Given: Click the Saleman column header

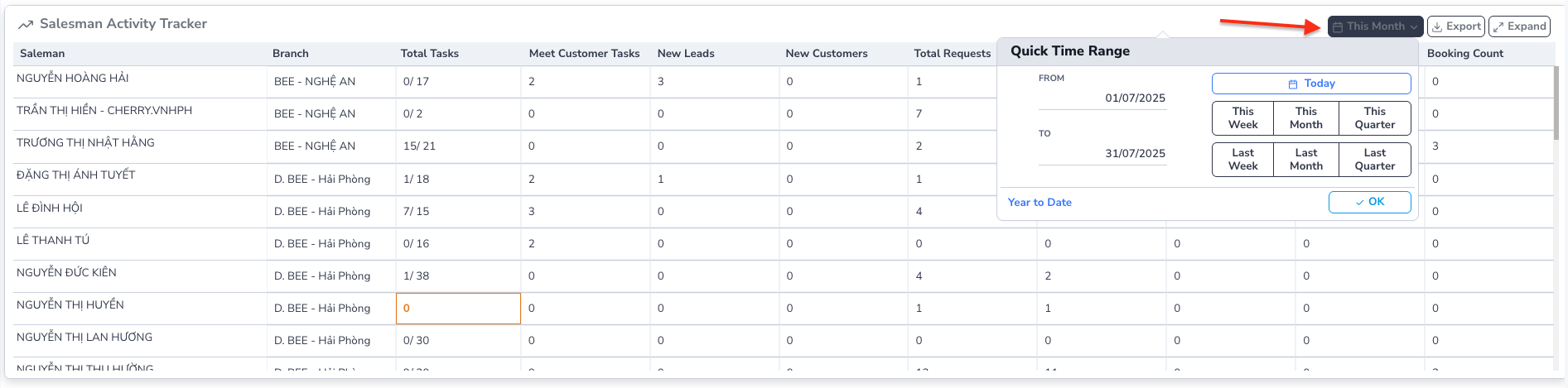Looking at the screenshot, I should pos(42,54).
